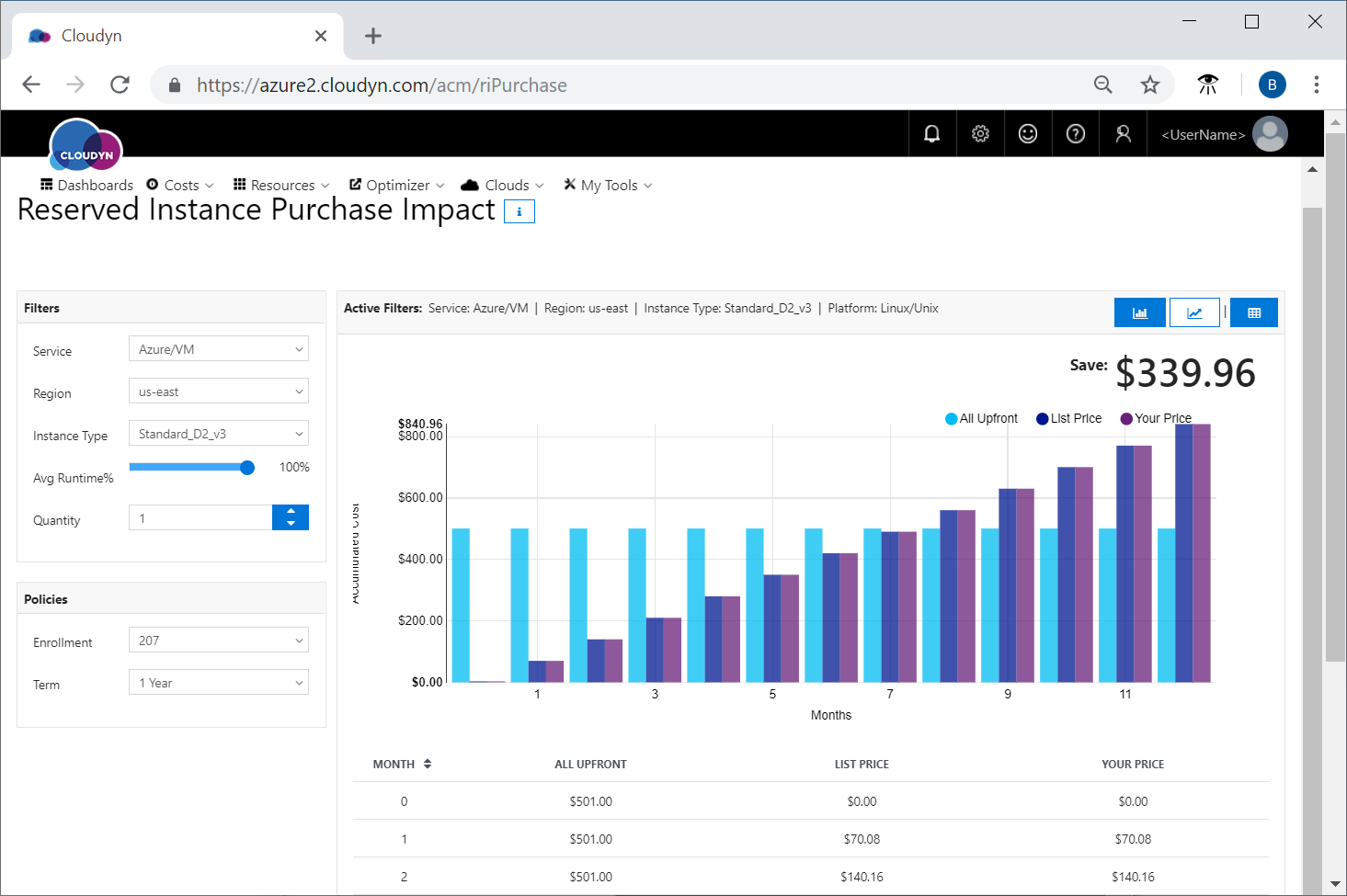Click the browser address bar URL
The image size is (1347, 896).
382,85
